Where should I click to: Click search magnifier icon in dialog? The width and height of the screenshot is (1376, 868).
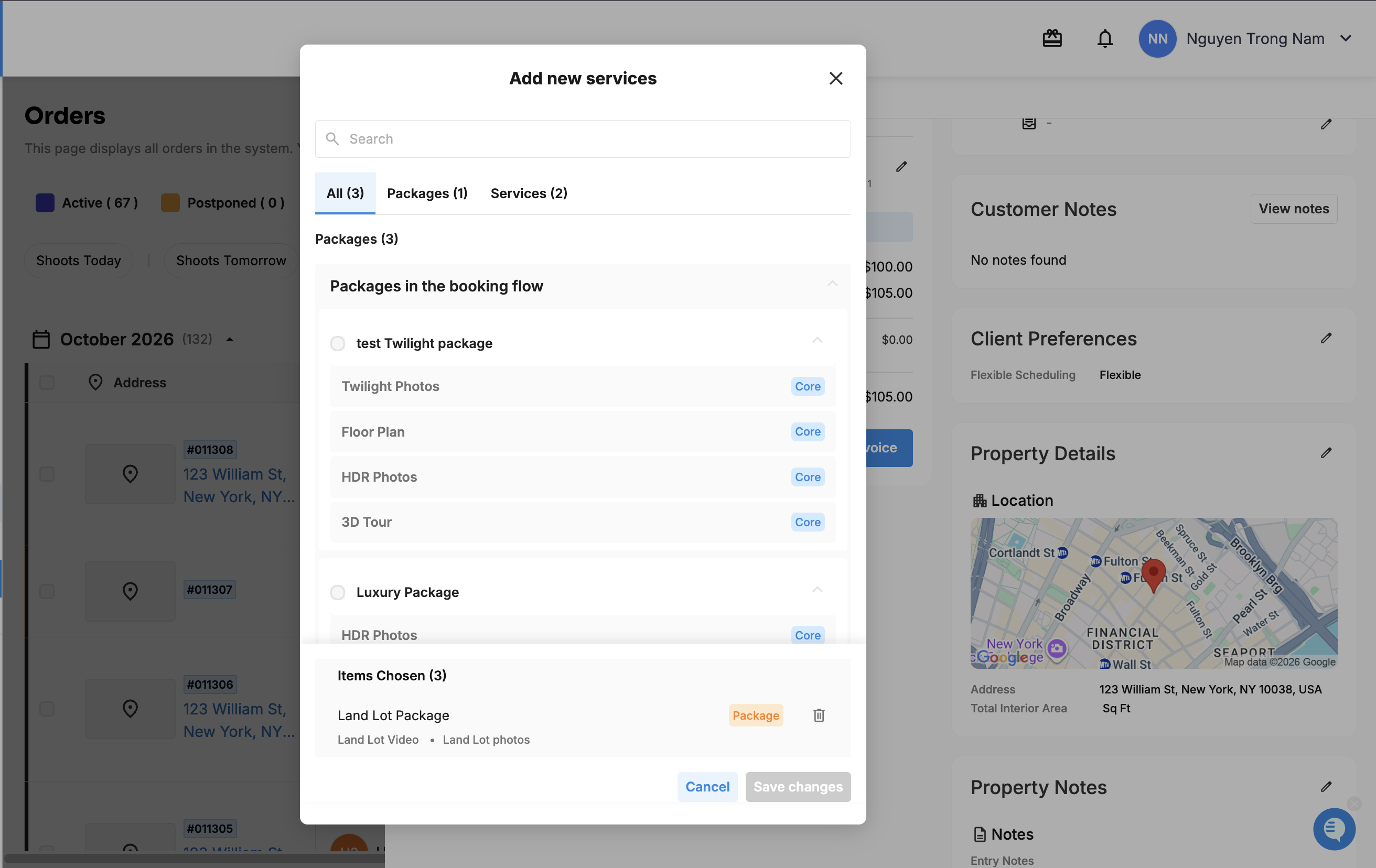[x=332, y=139]
